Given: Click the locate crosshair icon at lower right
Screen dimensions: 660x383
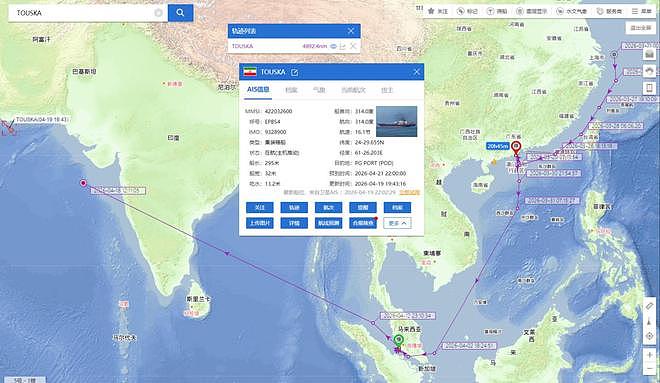Looking at the screenshot, I should click(649, 336).
